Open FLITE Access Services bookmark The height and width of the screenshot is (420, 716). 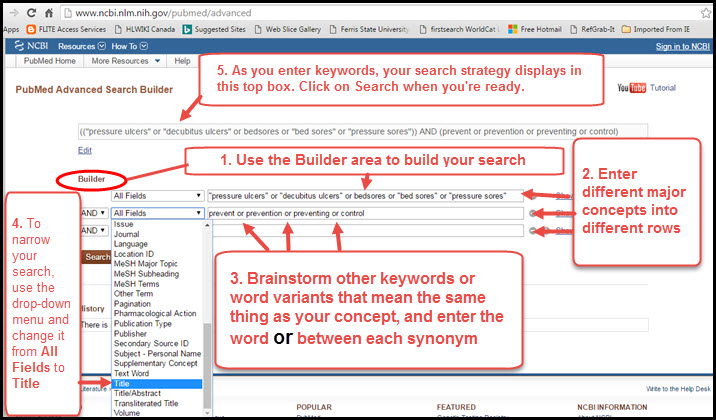point(66,29)
